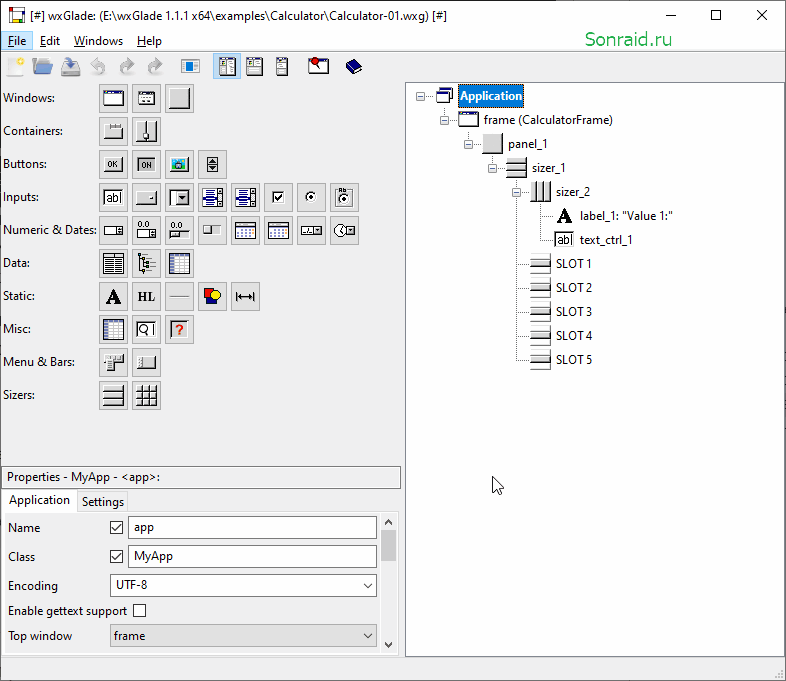Image resolution: width=786 pixels, height=681 pixels.
Task: Open the Encoding UTF-8 dropdown
Action: 243,585
